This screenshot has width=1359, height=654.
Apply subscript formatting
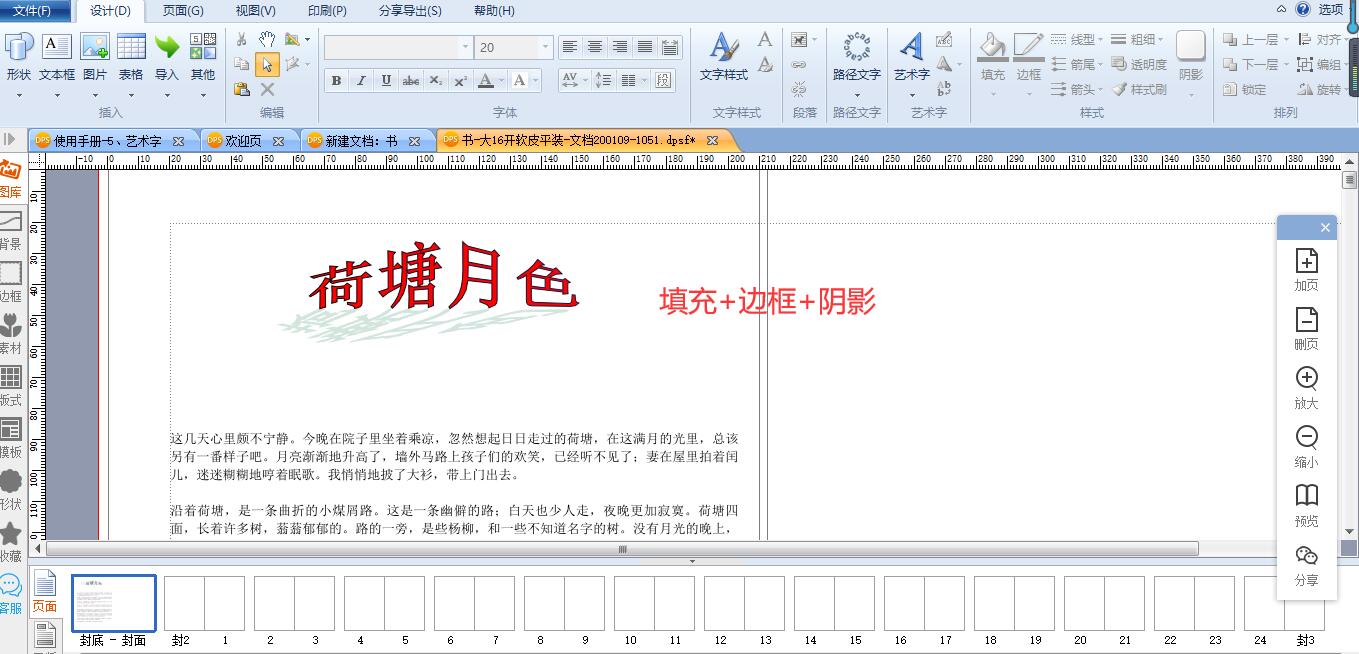436,80
